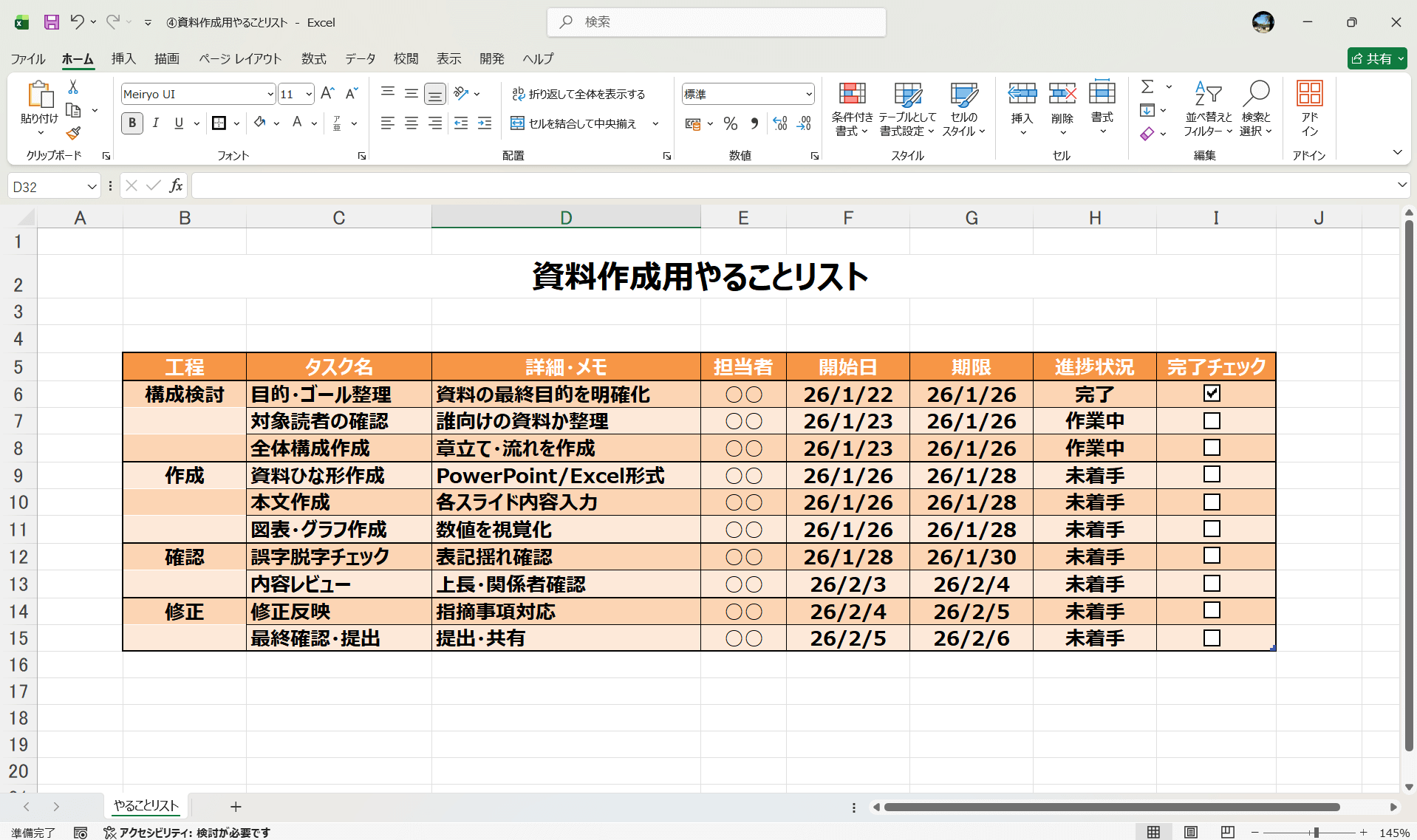Click the 共有 button

[1376, 58]
